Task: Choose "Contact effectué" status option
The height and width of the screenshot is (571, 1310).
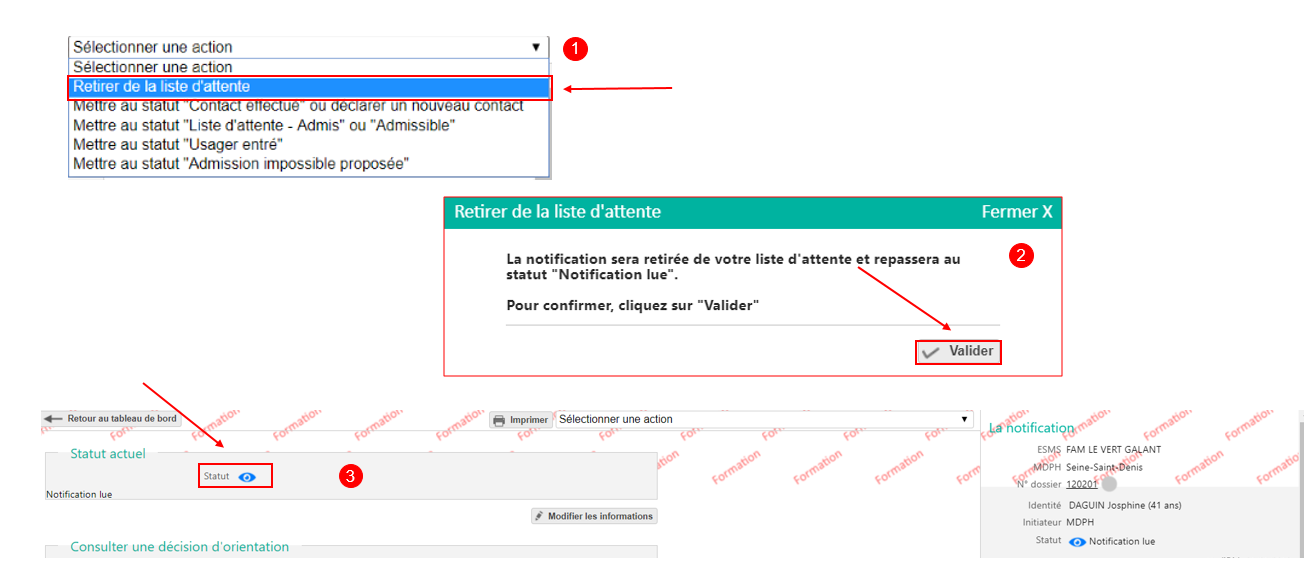Action: click(298, 106)
